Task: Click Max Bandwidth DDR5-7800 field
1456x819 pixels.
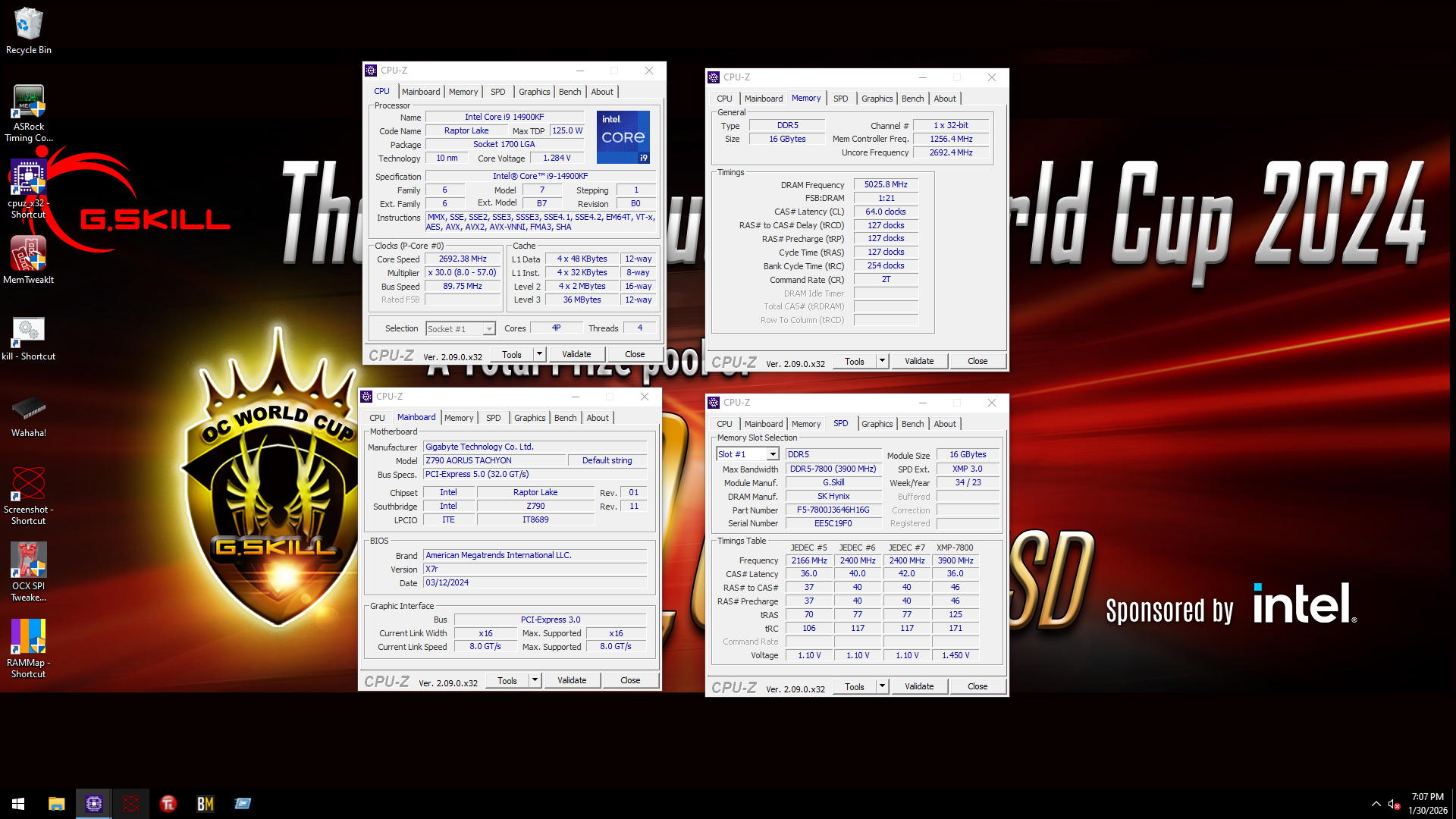Action: click(833, 469)
